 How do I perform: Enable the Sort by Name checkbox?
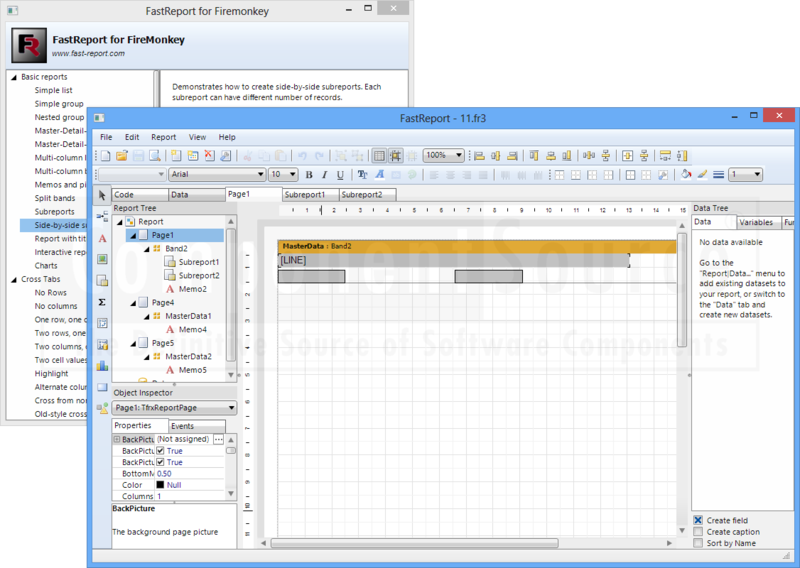[698, 543]
